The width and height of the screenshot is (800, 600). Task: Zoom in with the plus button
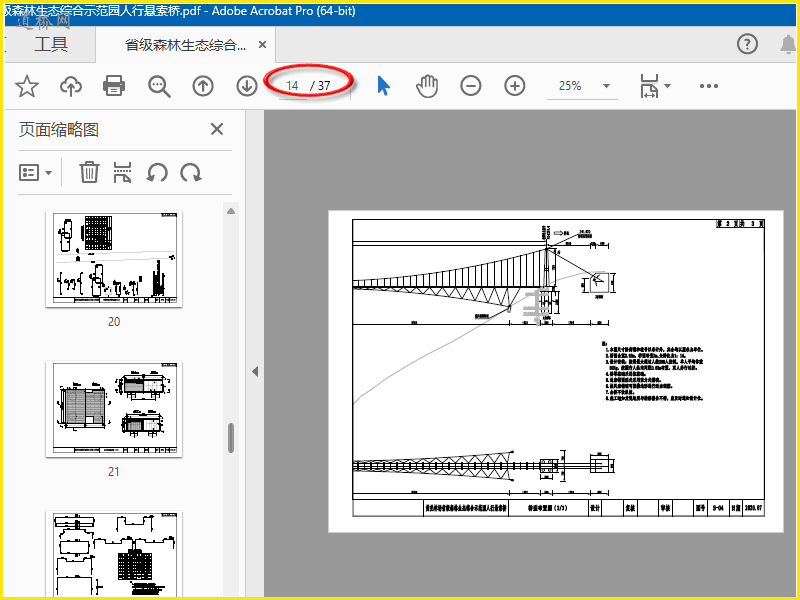(515, 86)
